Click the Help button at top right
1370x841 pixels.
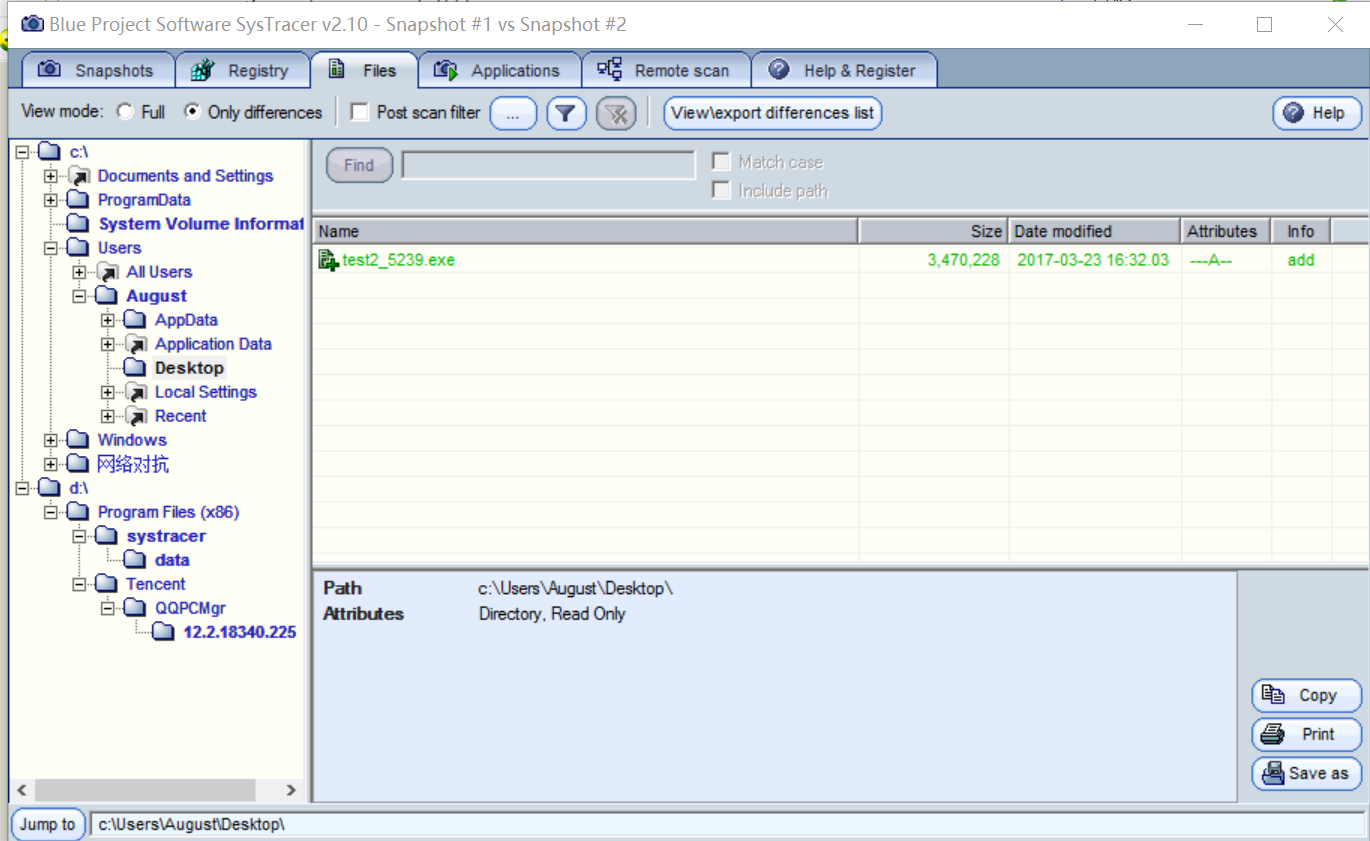coord(1317,113)
